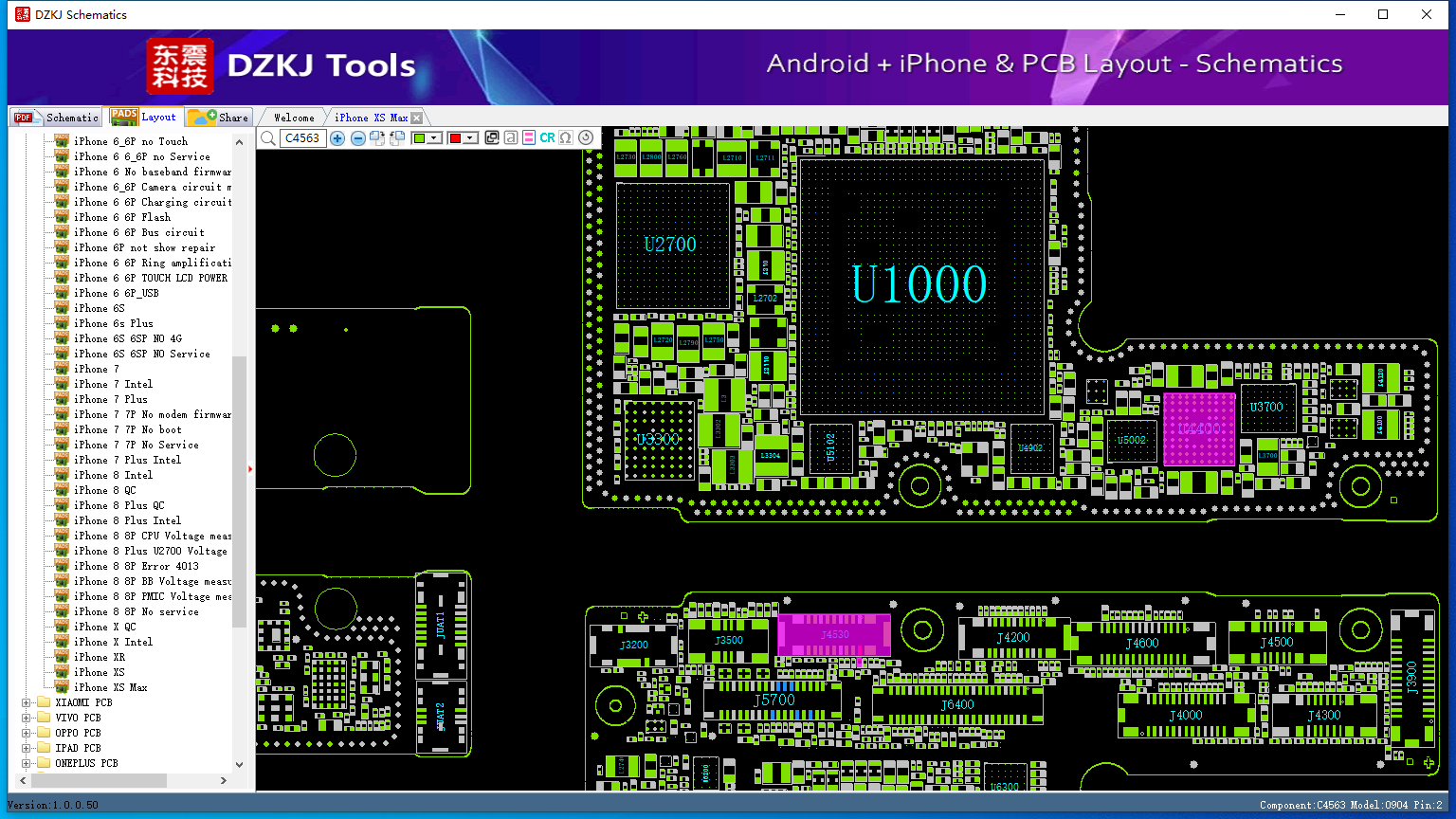Switch to the Schematic tab
Screen dimensions: 1456x819
tap(56, 118)
